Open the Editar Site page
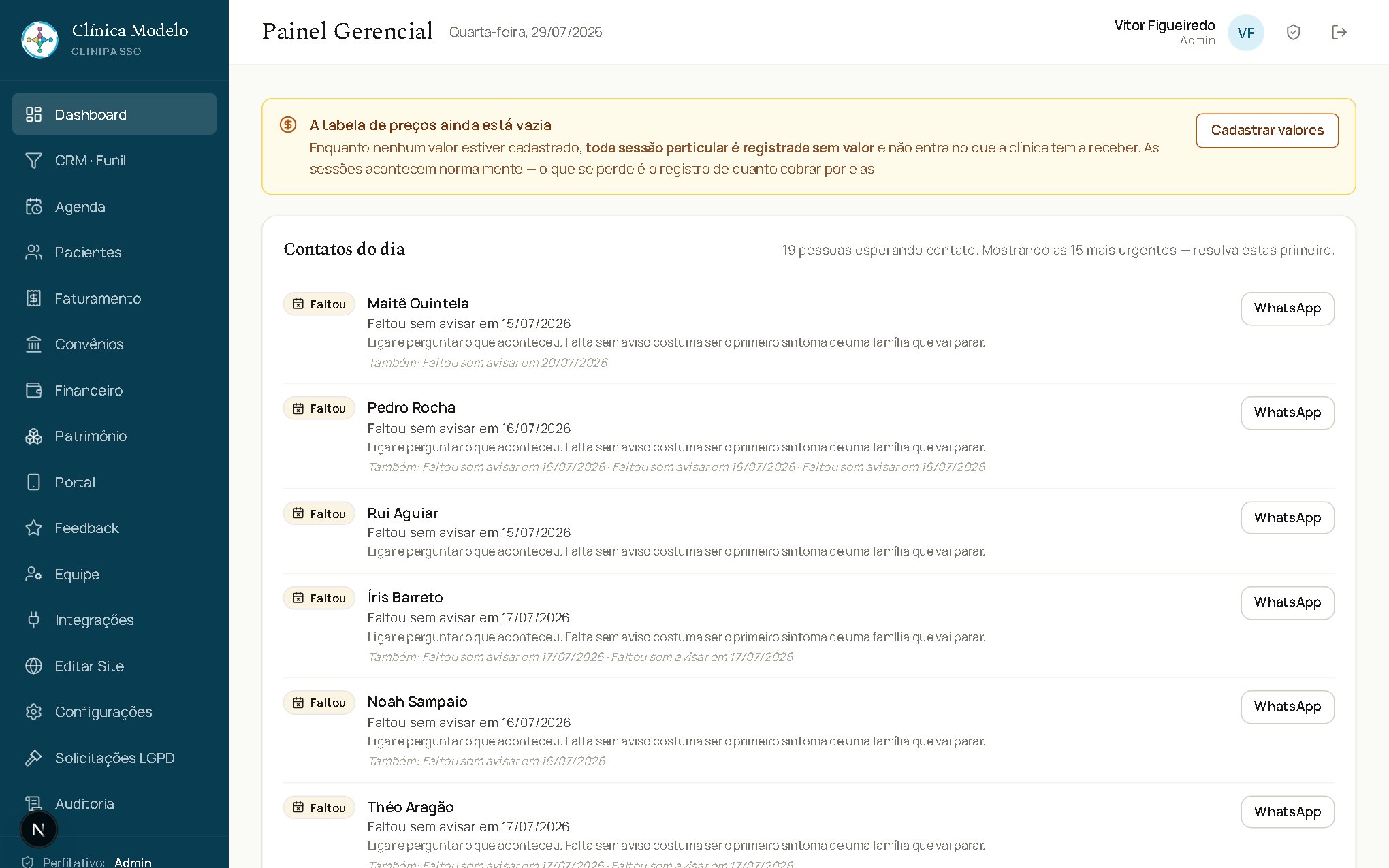1389x868 pixels. [x=114, y=666]
